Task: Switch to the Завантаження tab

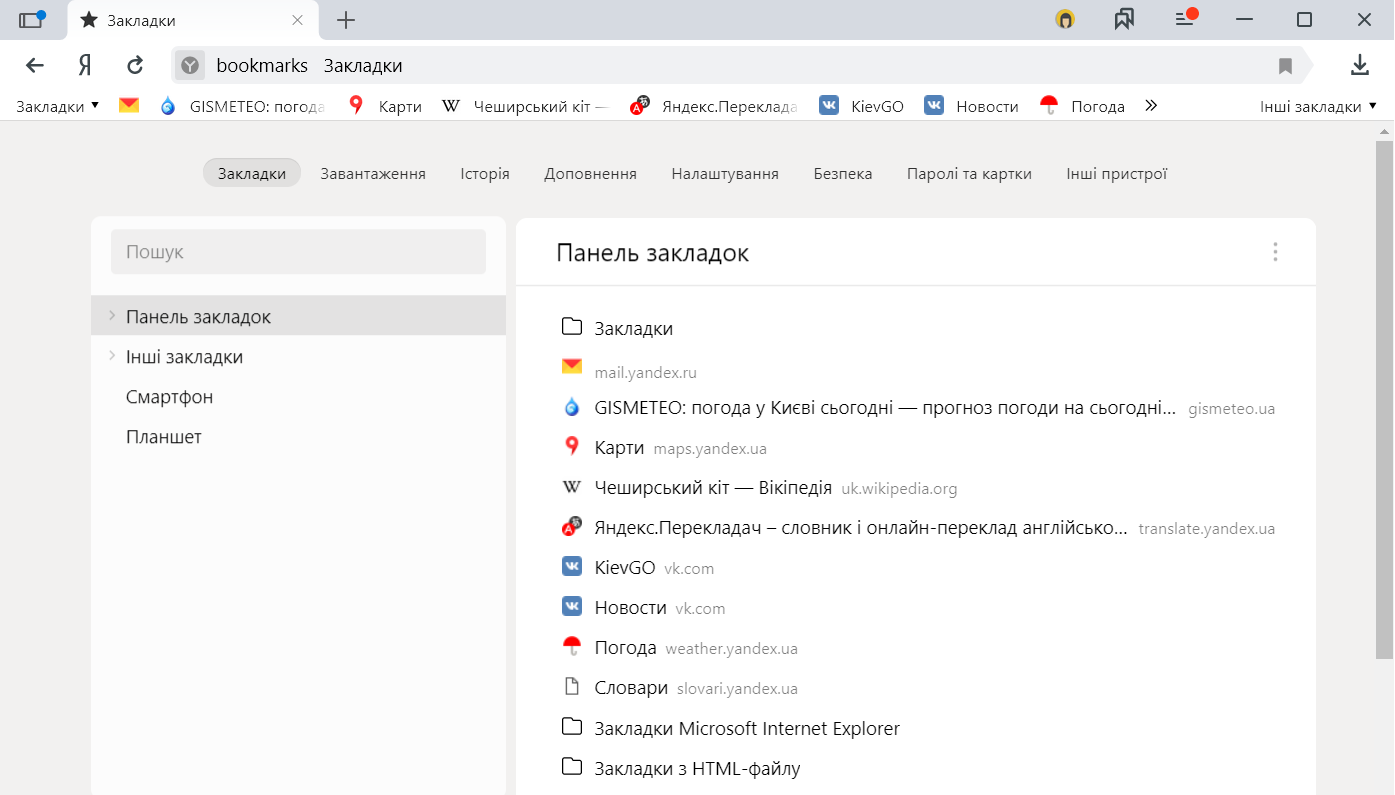Action: click(373, 173)
